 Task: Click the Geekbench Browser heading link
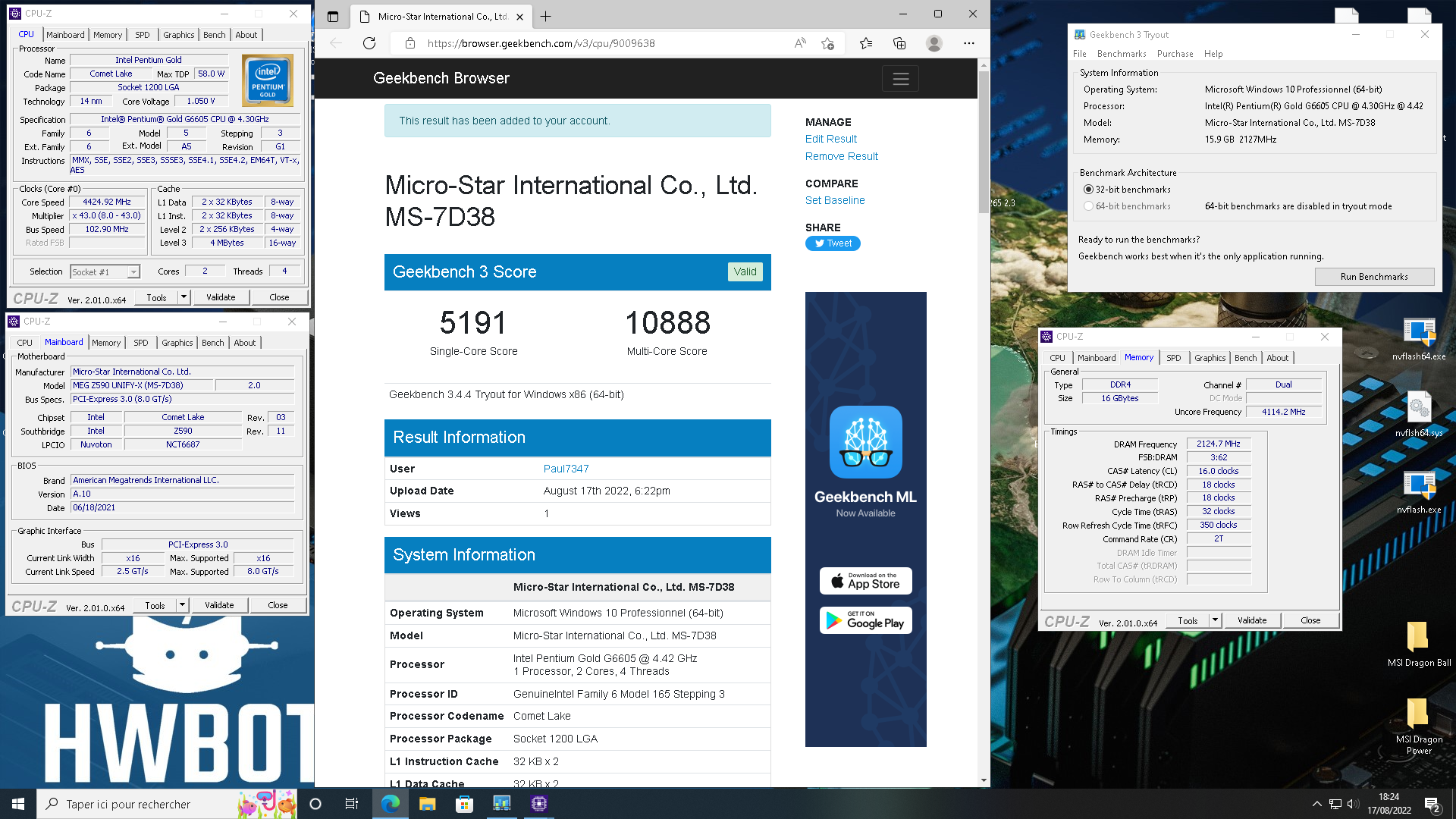(x=441, y=78)
